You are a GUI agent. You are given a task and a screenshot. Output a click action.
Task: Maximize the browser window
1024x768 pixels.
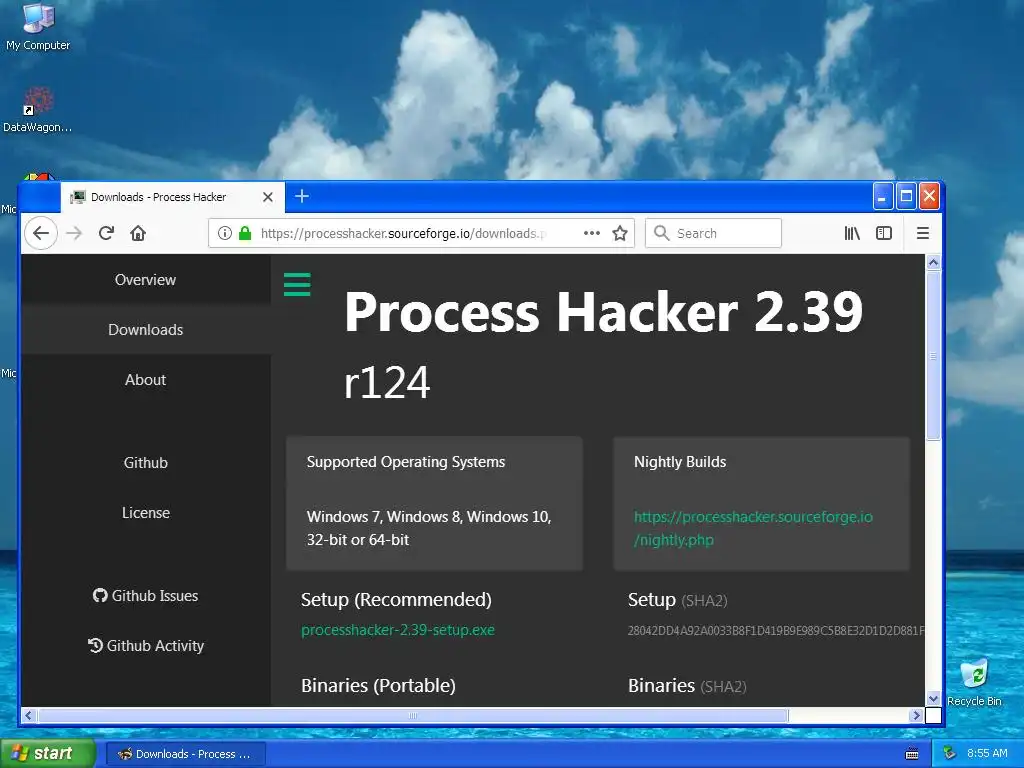click(906, 196)
